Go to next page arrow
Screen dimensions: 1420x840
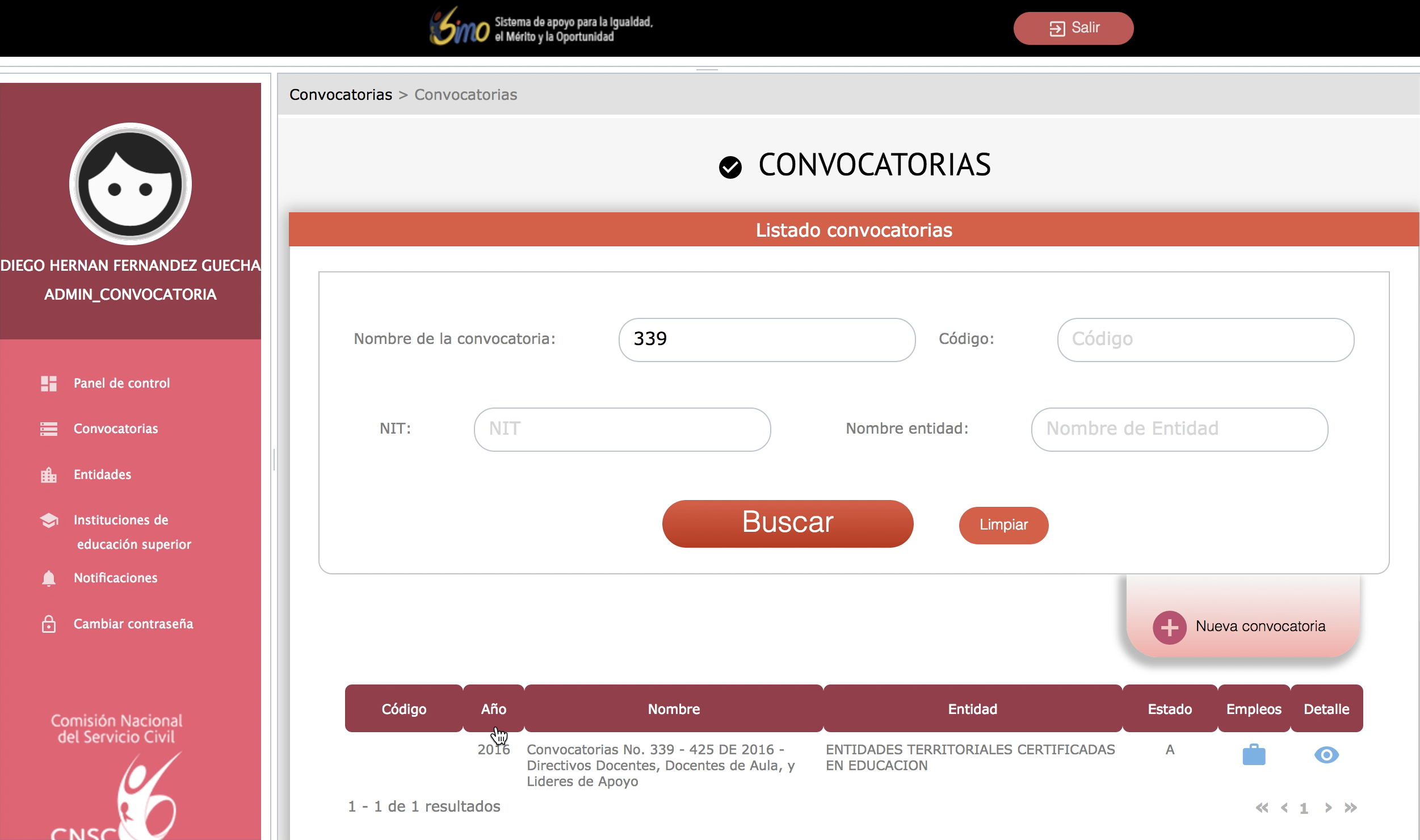pos(1328,808)
